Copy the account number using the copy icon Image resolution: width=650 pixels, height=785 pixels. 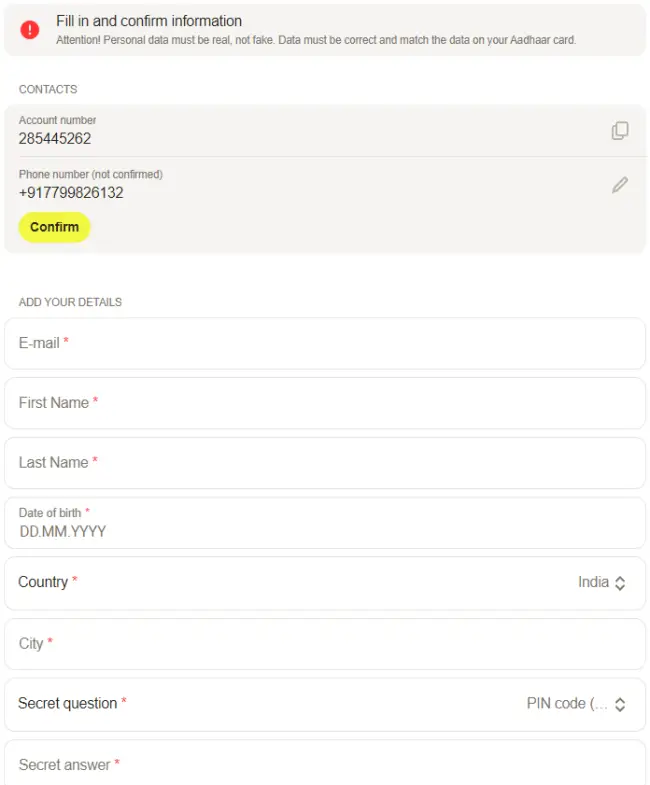pyautogui.click(x=620, y=131)
